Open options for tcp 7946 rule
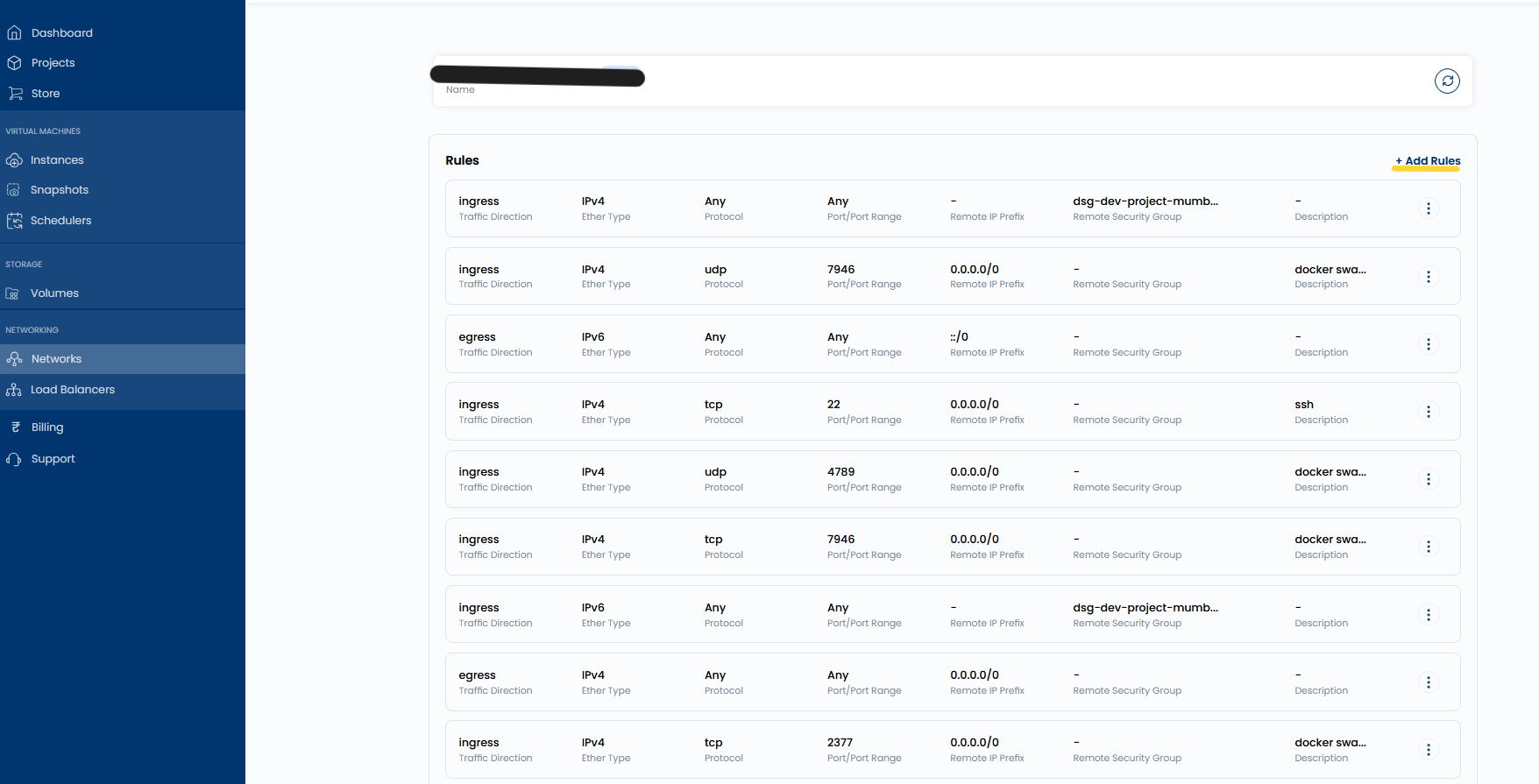The image size is (1539, 784). (1429, 547)
